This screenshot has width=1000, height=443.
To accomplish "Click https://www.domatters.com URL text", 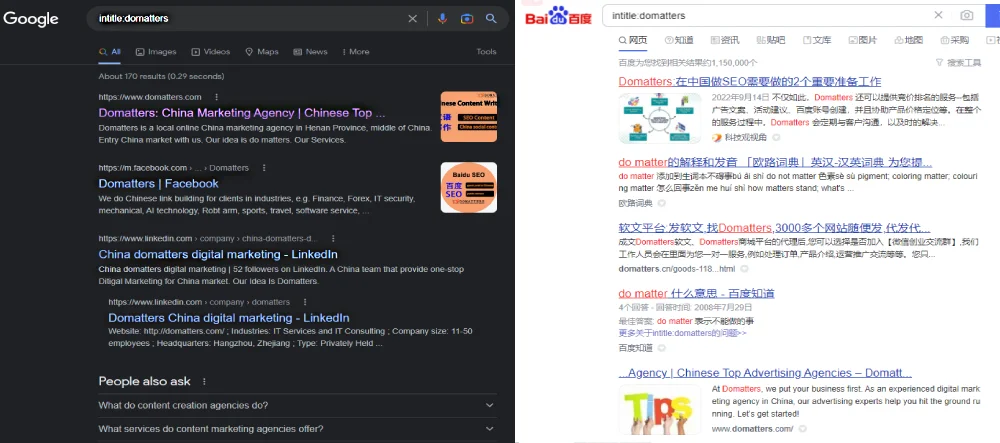I will click(150, 97).
